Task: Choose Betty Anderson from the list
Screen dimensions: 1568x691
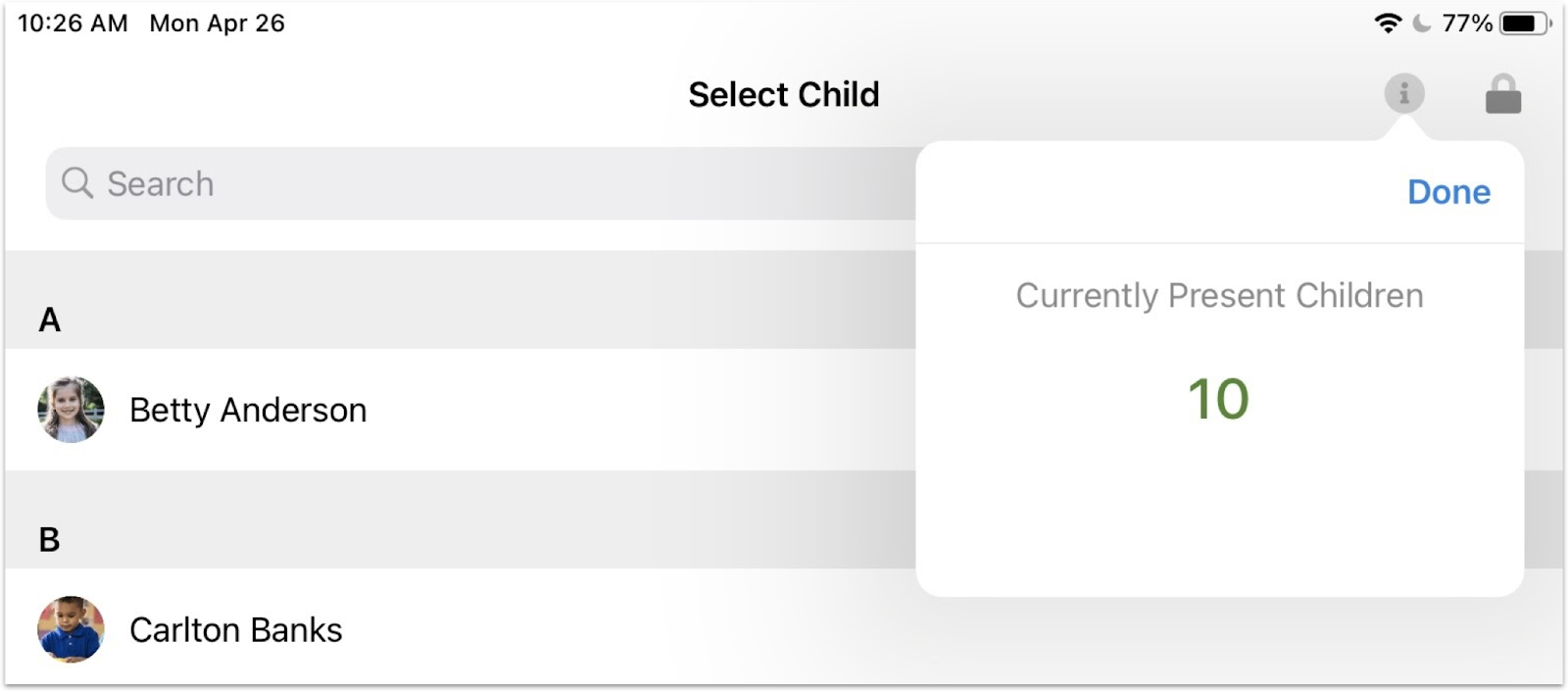Action: 248,410
